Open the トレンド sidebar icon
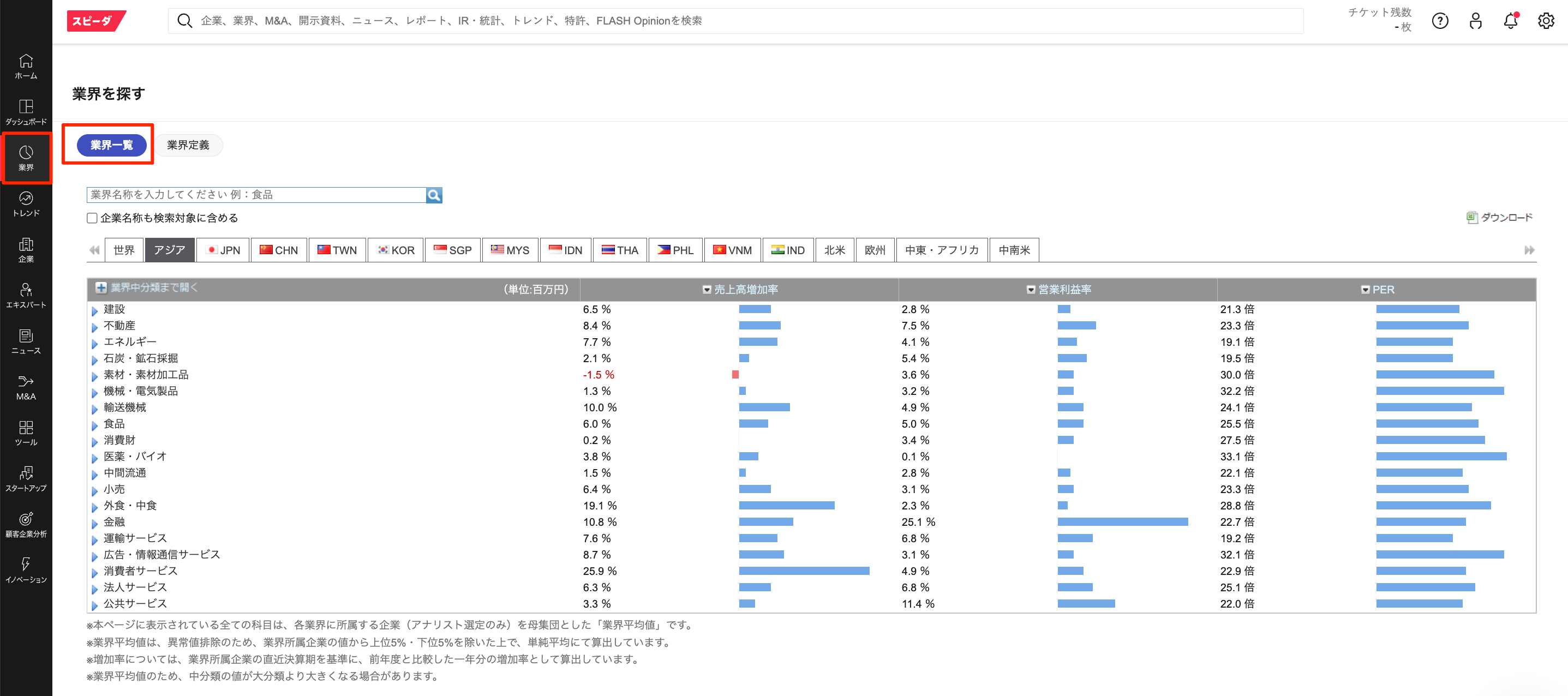1568x696 pixels. coord(26,203)
